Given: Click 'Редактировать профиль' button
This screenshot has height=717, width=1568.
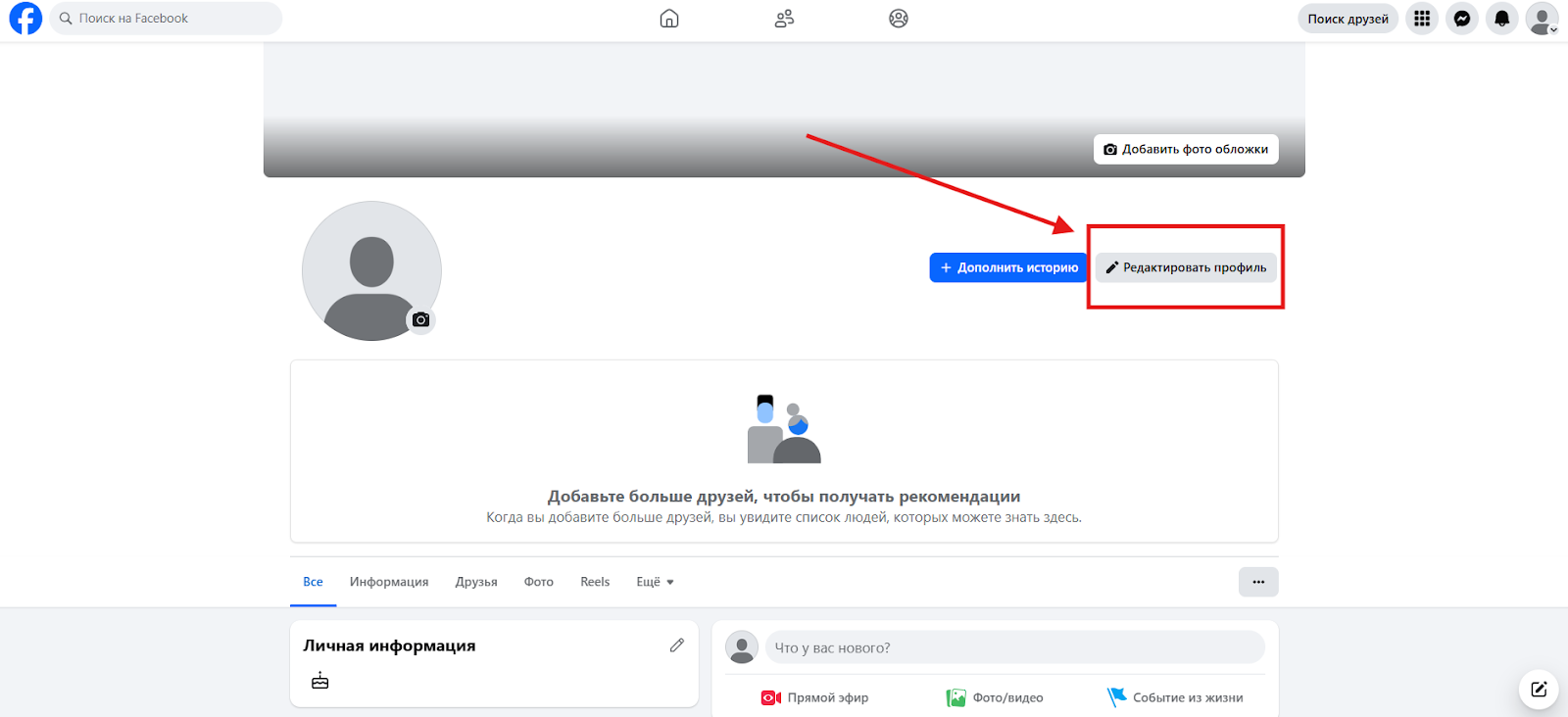Looking at the screenshot, I should [x=1186, y=267].
